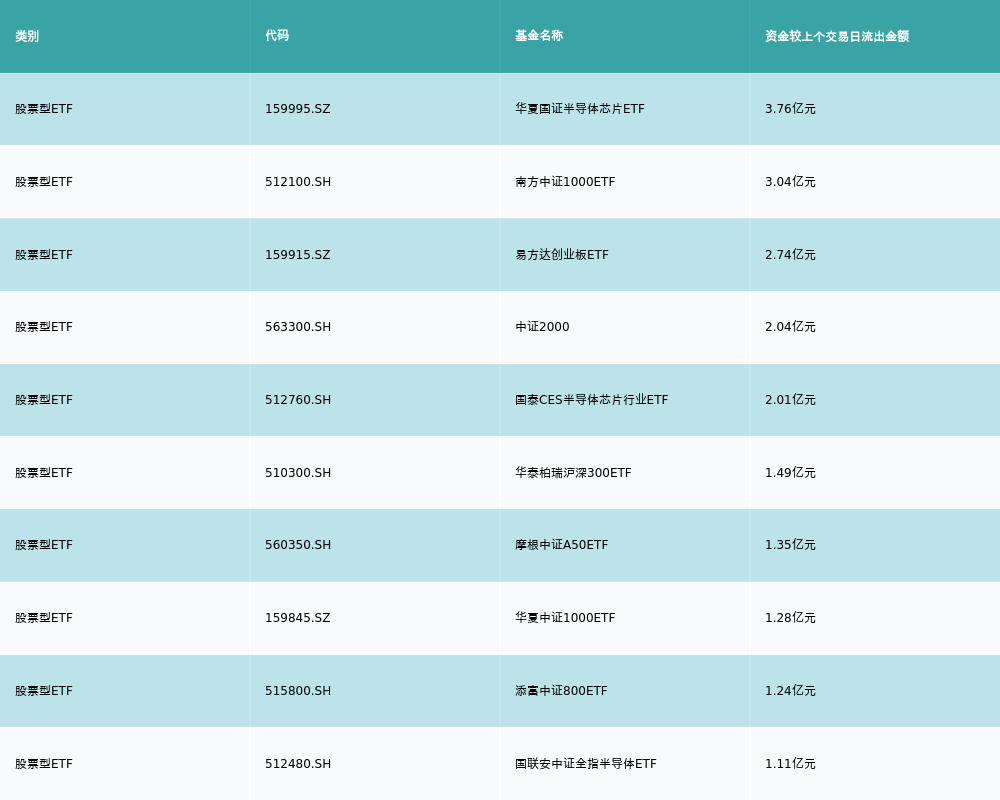Image resolution: width=1000 pixels, height=800 pixels.
Task: Click fund name 添富中证800ETF
Action: pyautogui.click(x=561, y=691)
